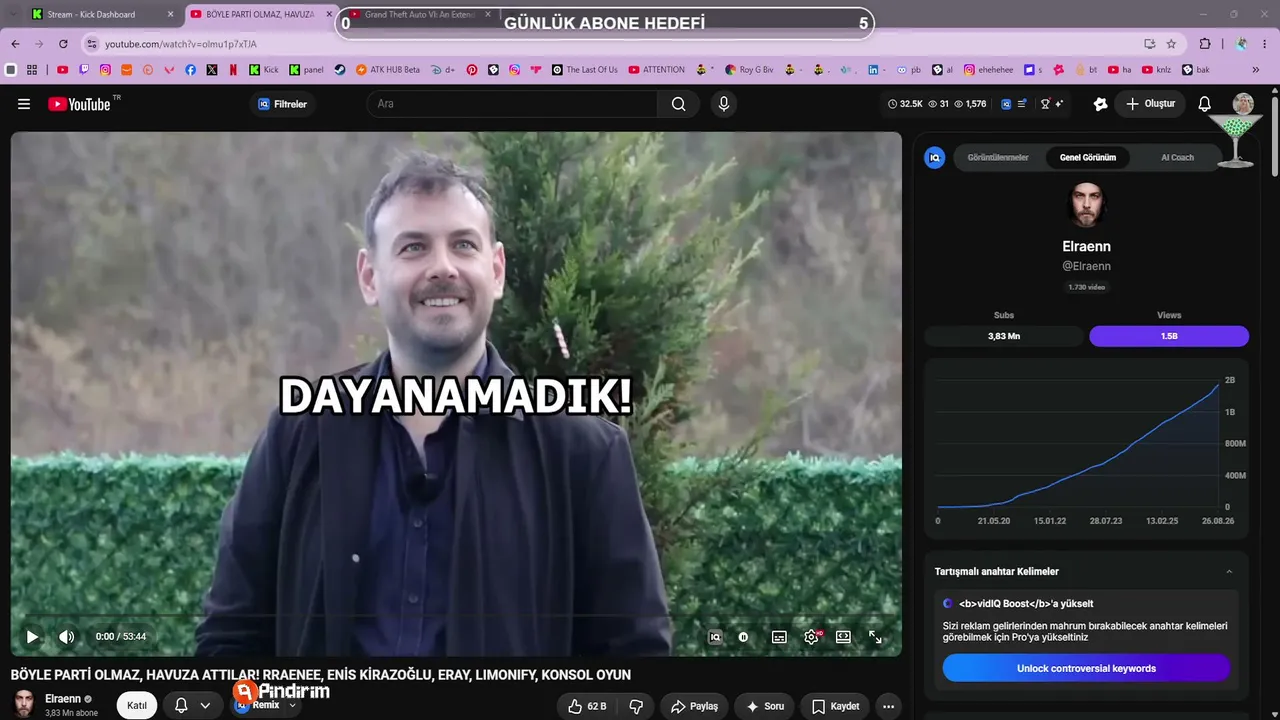
Task: Toggle subtitles on the video player
Action: point(779,637)
